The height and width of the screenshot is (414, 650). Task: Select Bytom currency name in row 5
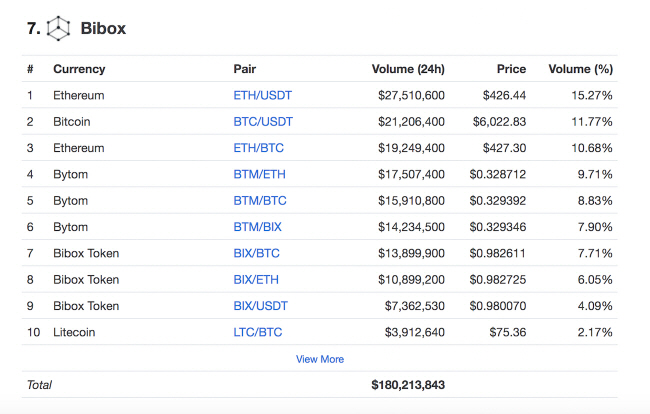point(70,201)
